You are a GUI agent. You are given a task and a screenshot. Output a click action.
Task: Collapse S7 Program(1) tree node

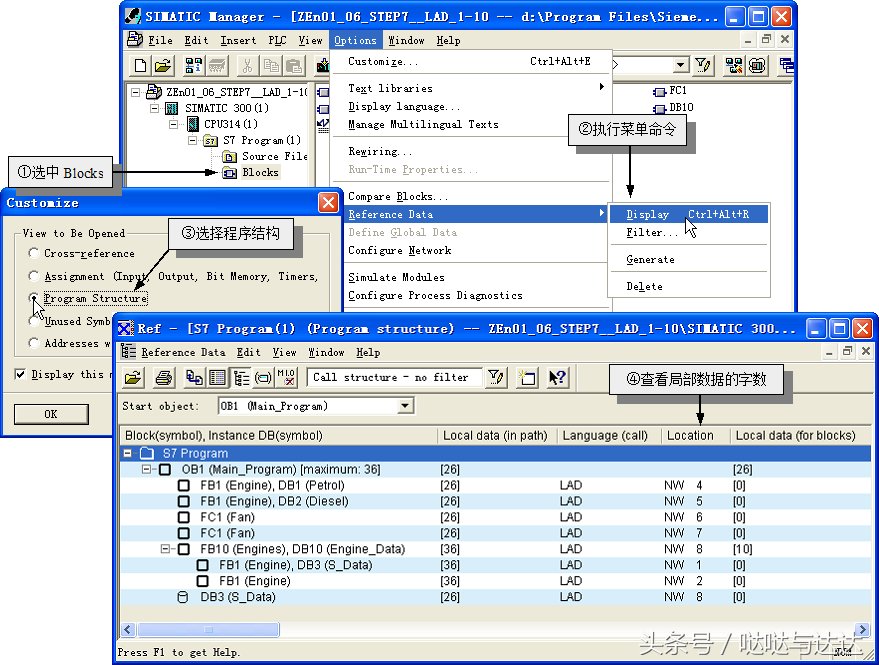click(x=192, y=140)
